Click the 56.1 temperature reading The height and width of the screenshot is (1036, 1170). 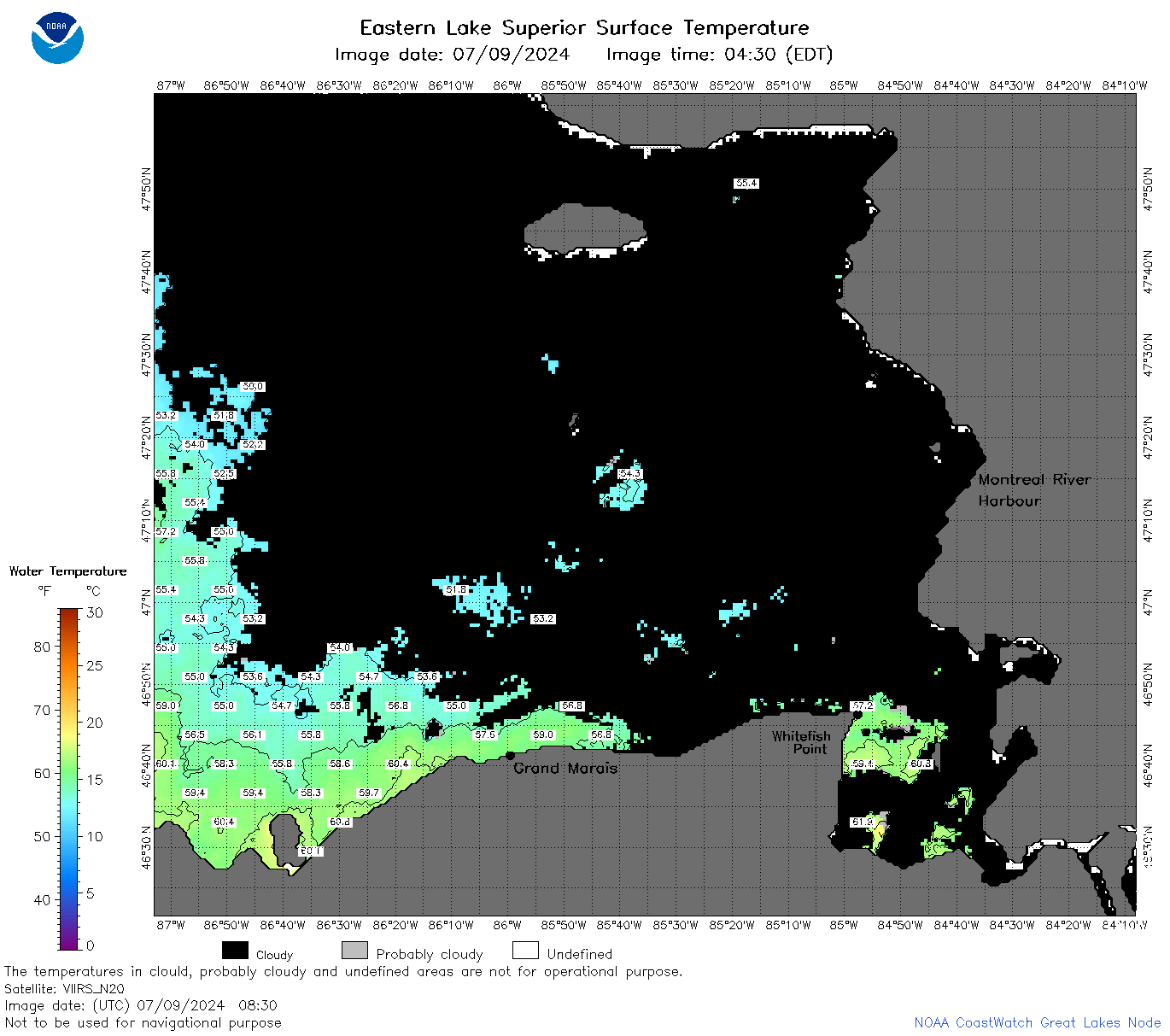(253, 735)
